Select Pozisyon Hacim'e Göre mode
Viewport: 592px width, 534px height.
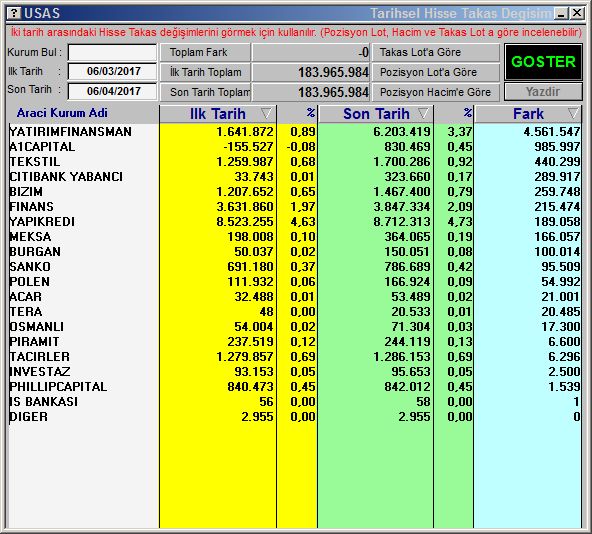436,92
